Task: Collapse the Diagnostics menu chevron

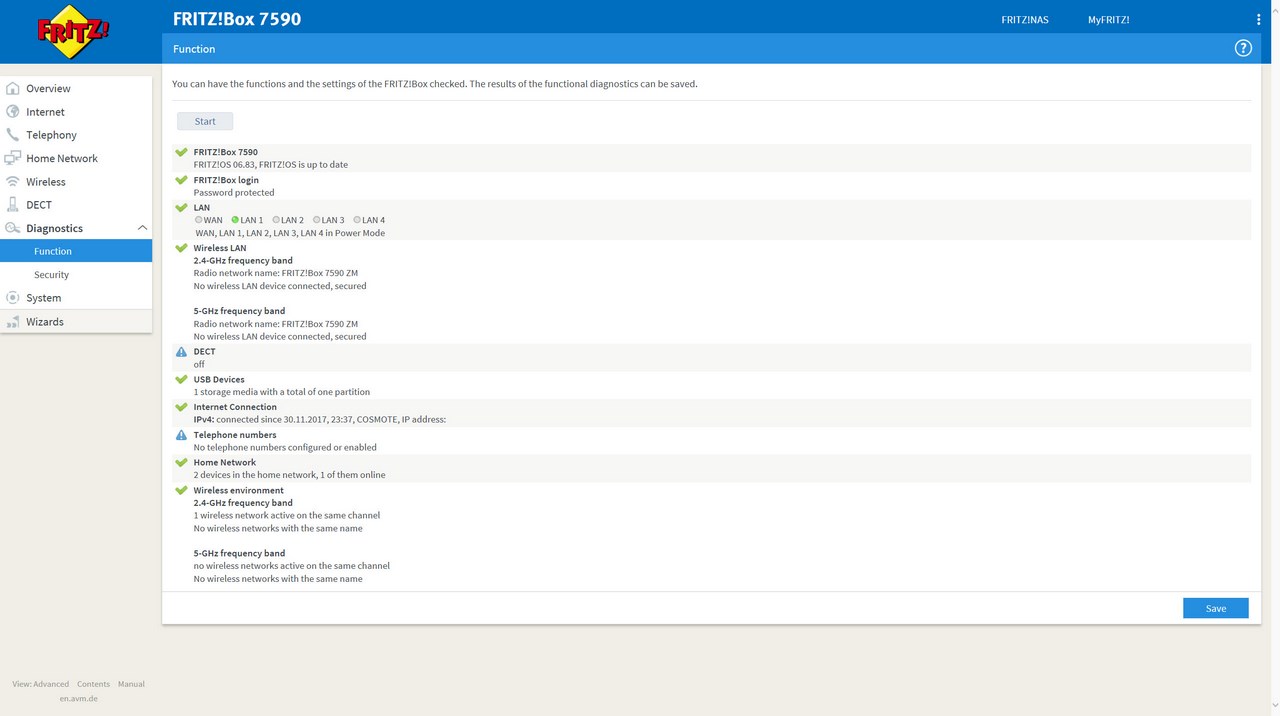Action: (x=142, y=228)
